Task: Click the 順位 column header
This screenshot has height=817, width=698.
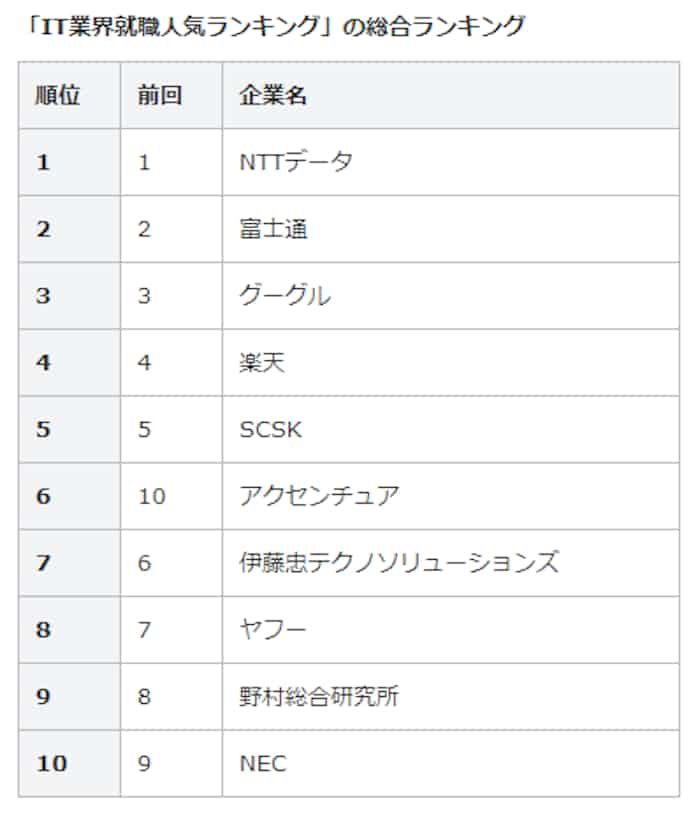Action: 57,95
